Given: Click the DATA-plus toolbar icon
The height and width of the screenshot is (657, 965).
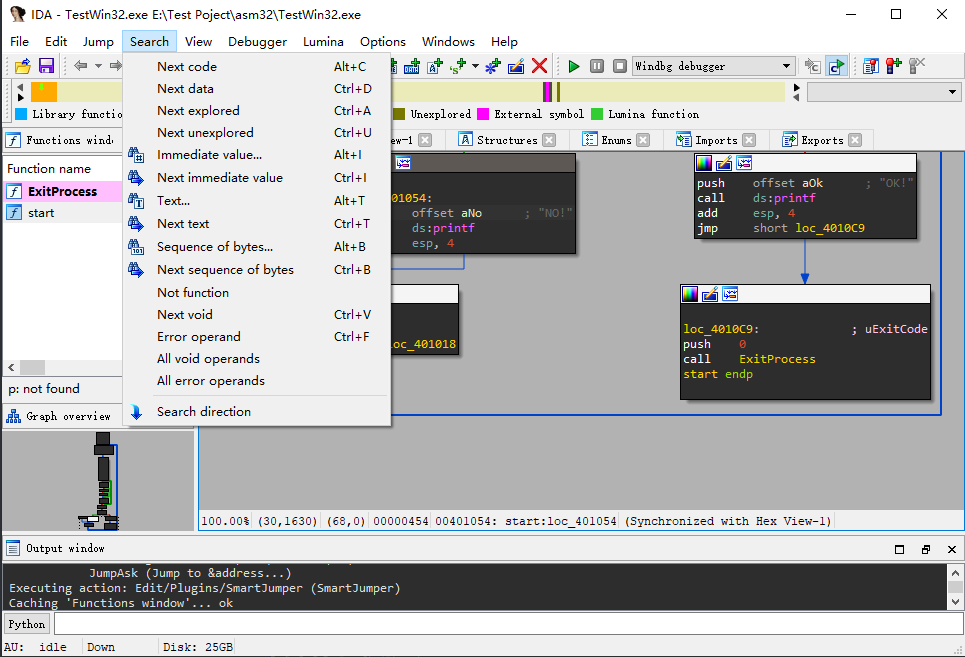Looking at the screenshot, I should [412, 66].
